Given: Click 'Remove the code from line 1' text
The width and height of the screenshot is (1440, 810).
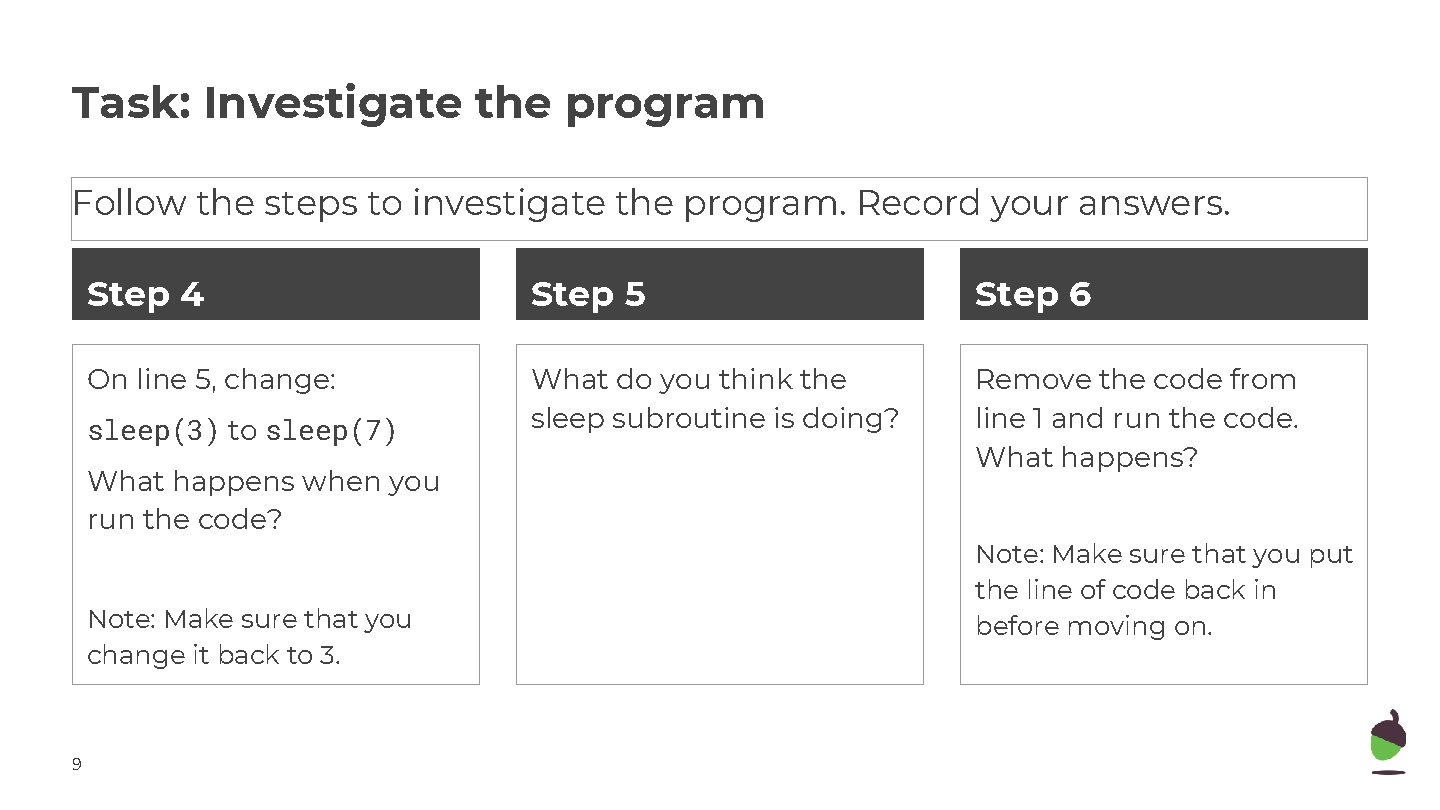Looking at the screenshot, I should [x=1136, y=399].
